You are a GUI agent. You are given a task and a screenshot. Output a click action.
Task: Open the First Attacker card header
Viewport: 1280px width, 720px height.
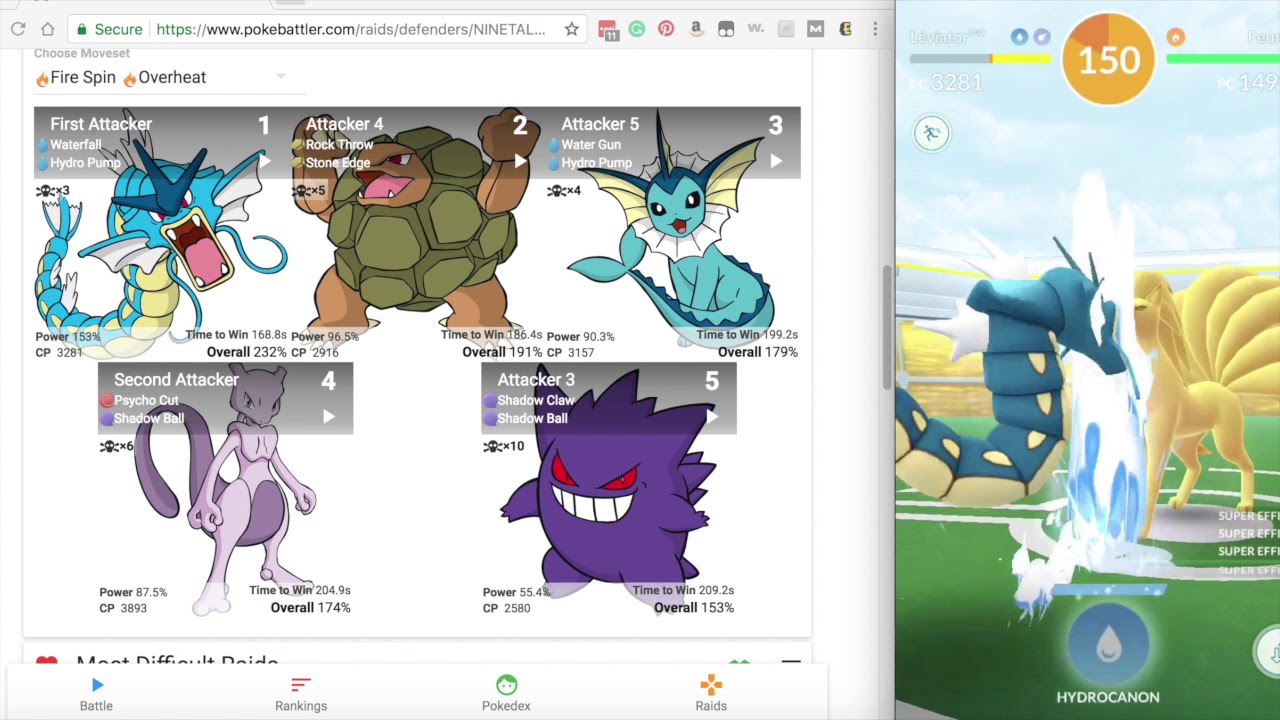tap(161, 143)
